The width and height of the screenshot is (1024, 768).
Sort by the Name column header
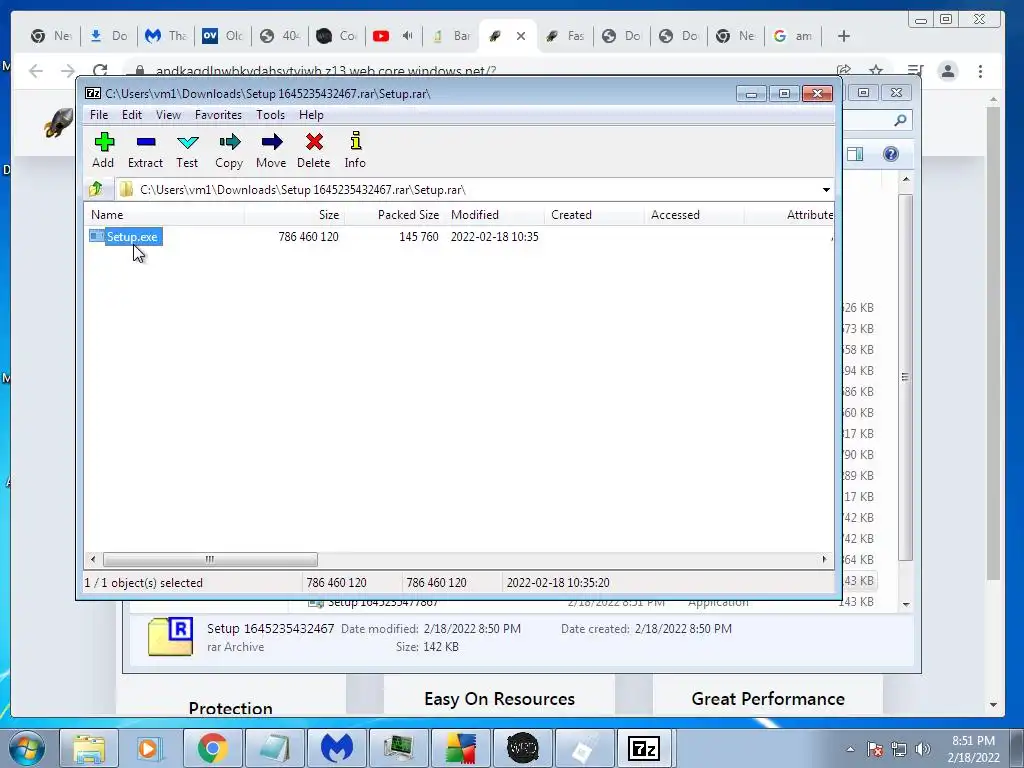pyautogui.click(x=164, y=215)
